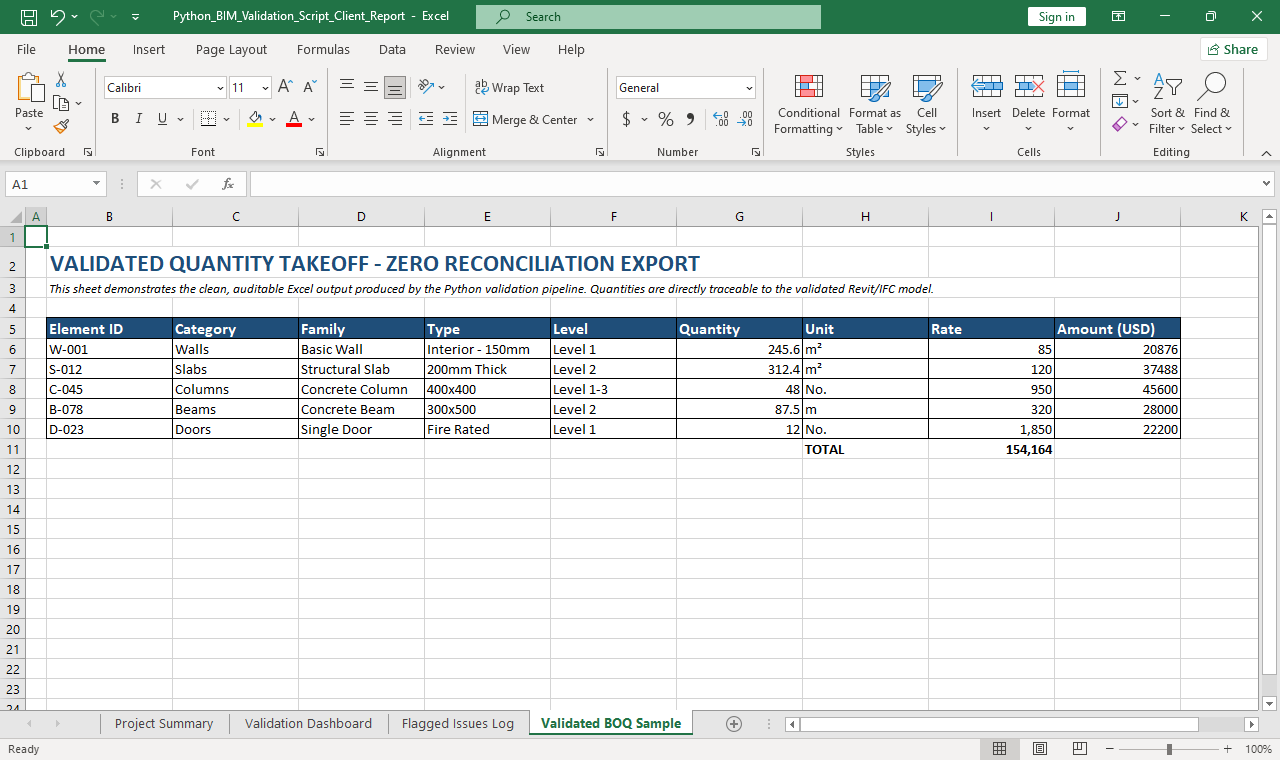The image size is (1280, 760).
Task: Increase Decimal places
Action: (x=721, y=119)
